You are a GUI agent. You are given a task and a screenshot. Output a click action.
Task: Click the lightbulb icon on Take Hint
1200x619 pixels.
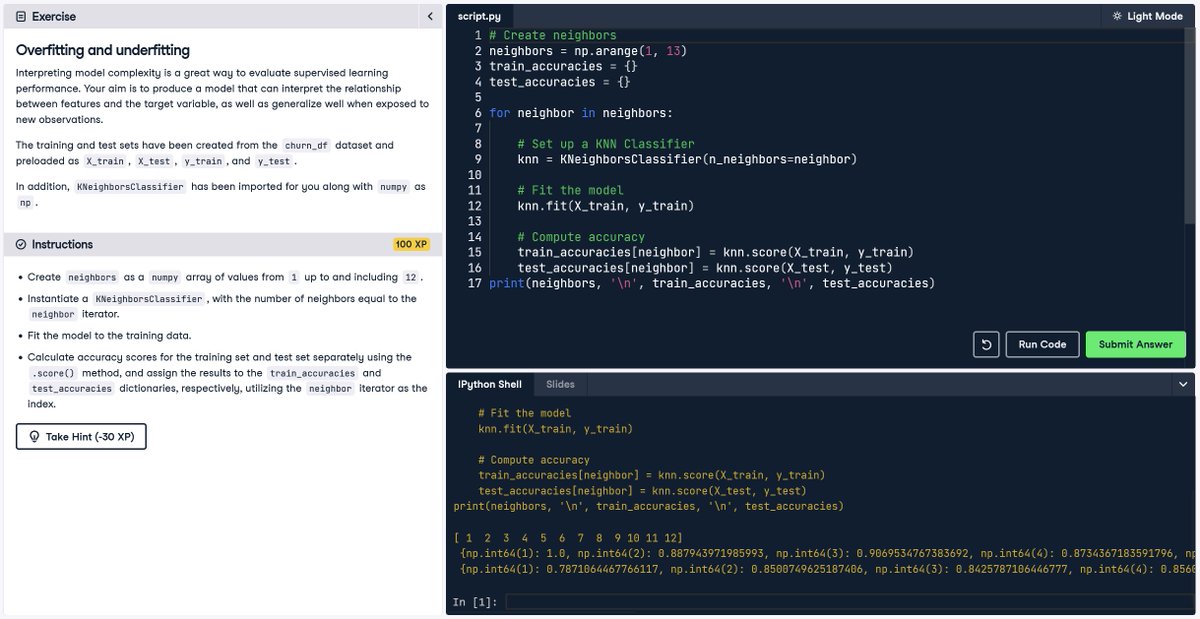point(34,437)
